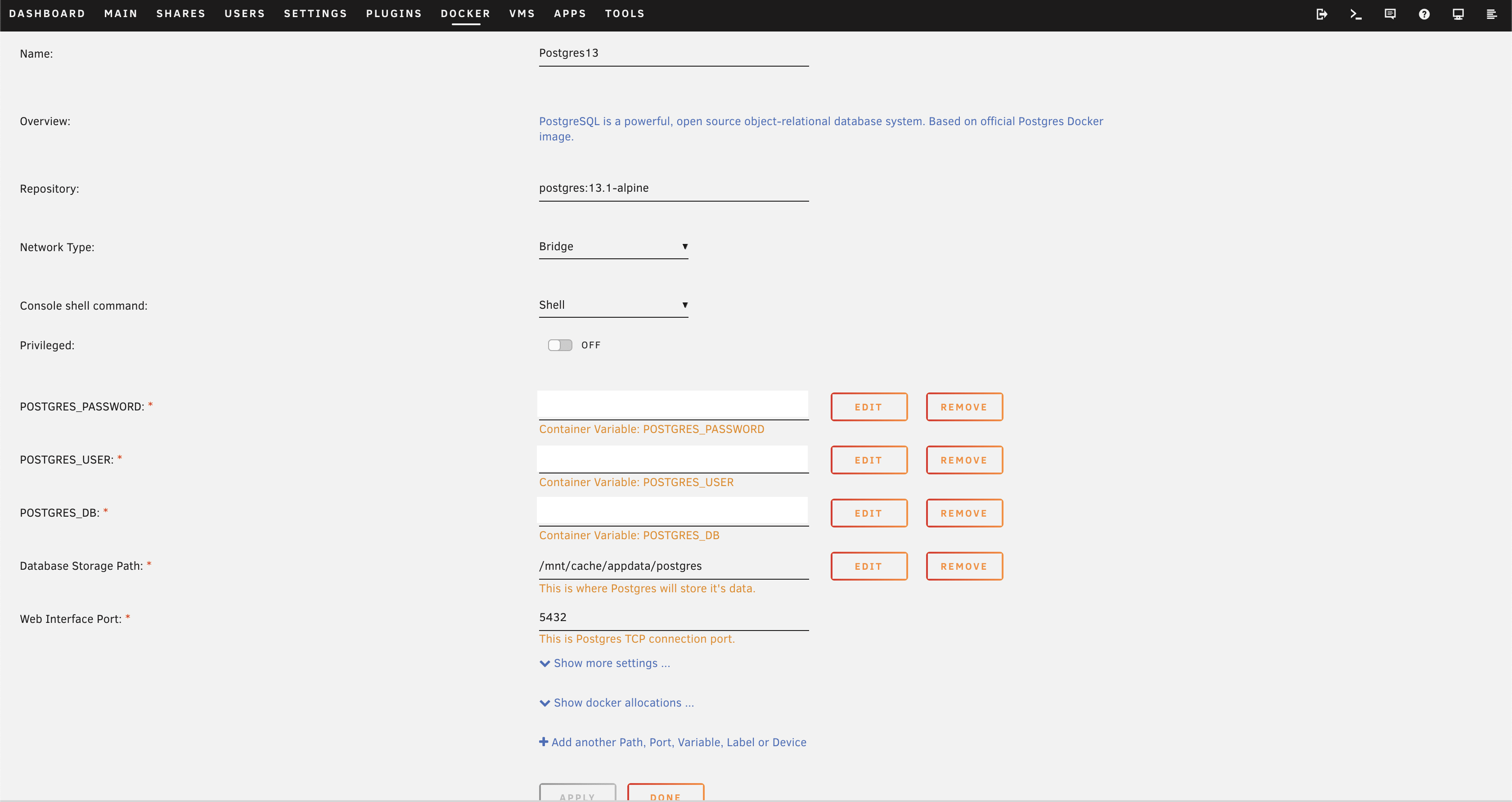This screenshot has height=802, width=1512.
Task: Expand Show docker allocations
Action: (616, 703)
